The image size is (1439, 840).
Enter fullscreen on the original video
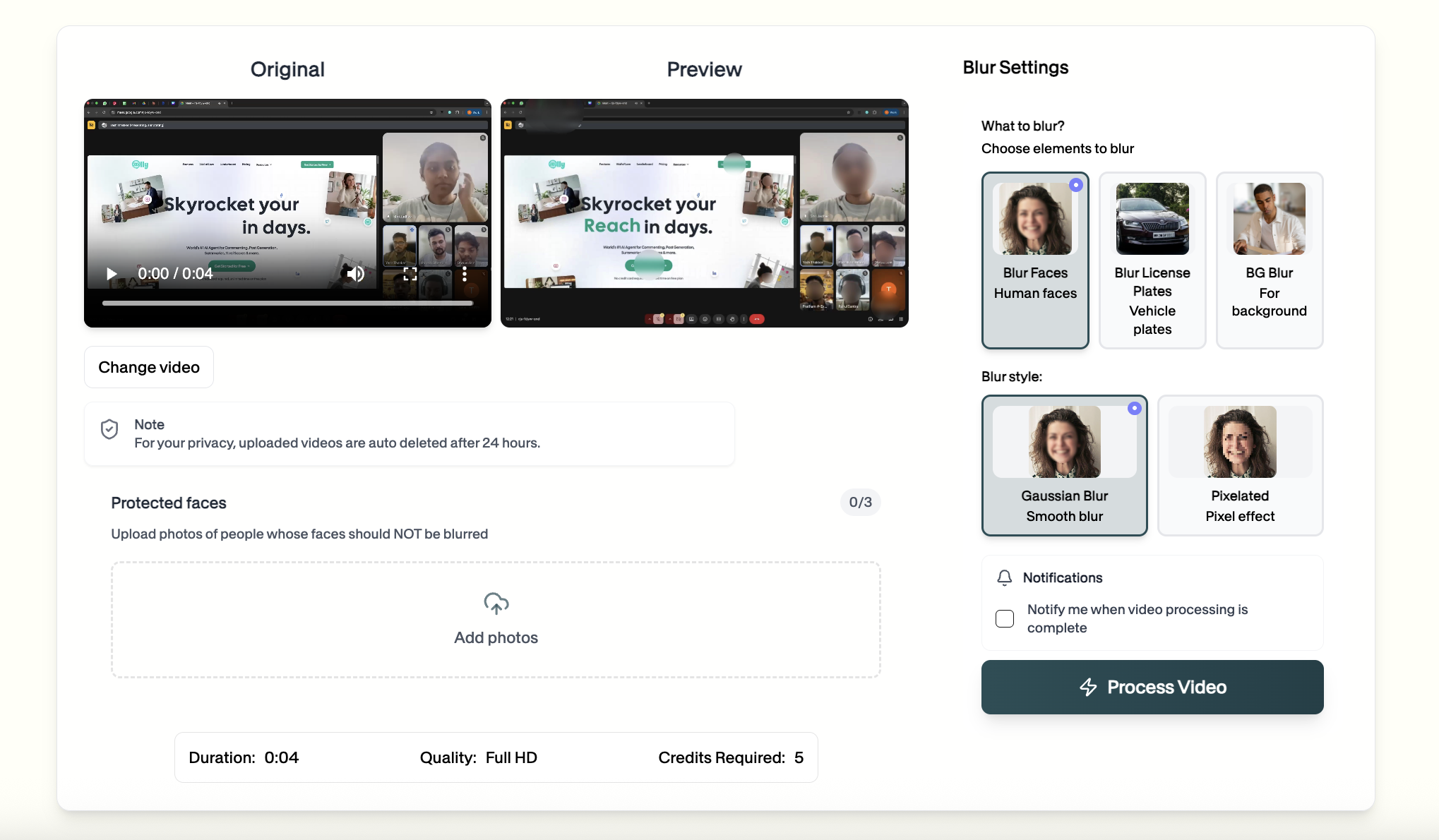coord(410,274)
